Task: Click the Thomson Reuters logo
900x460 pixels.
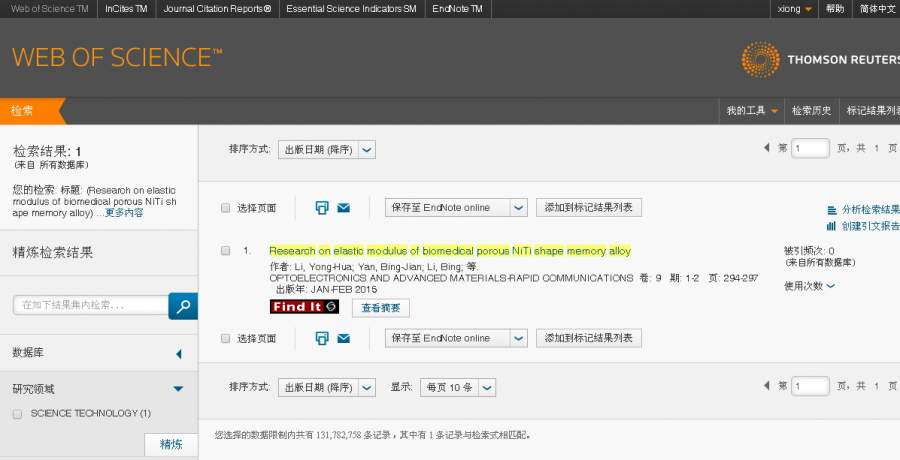Action: (x=820, y=59)
